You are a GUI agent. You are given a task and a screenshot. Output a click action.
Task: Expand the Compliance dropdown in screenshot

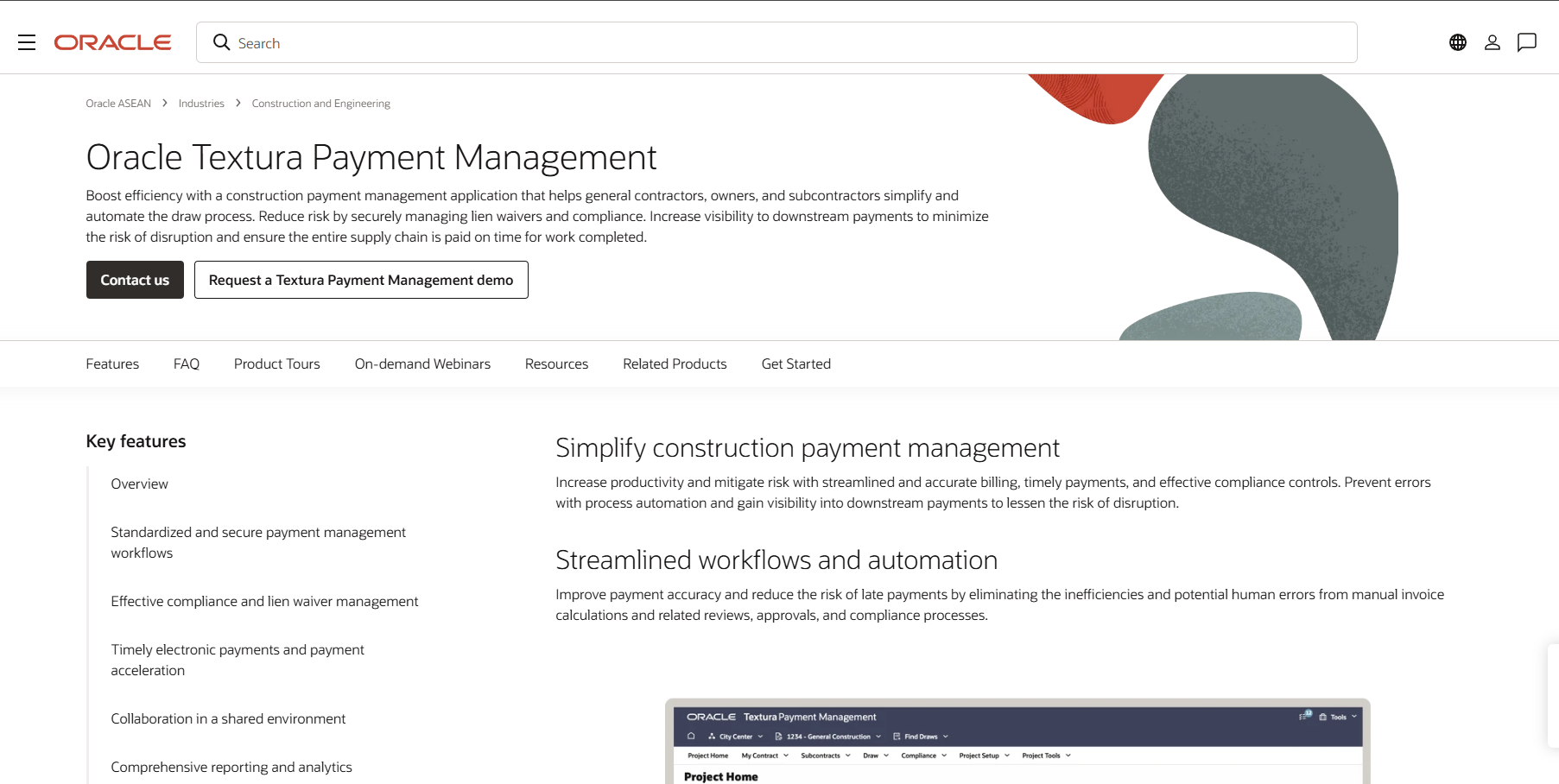pos(923,756)
